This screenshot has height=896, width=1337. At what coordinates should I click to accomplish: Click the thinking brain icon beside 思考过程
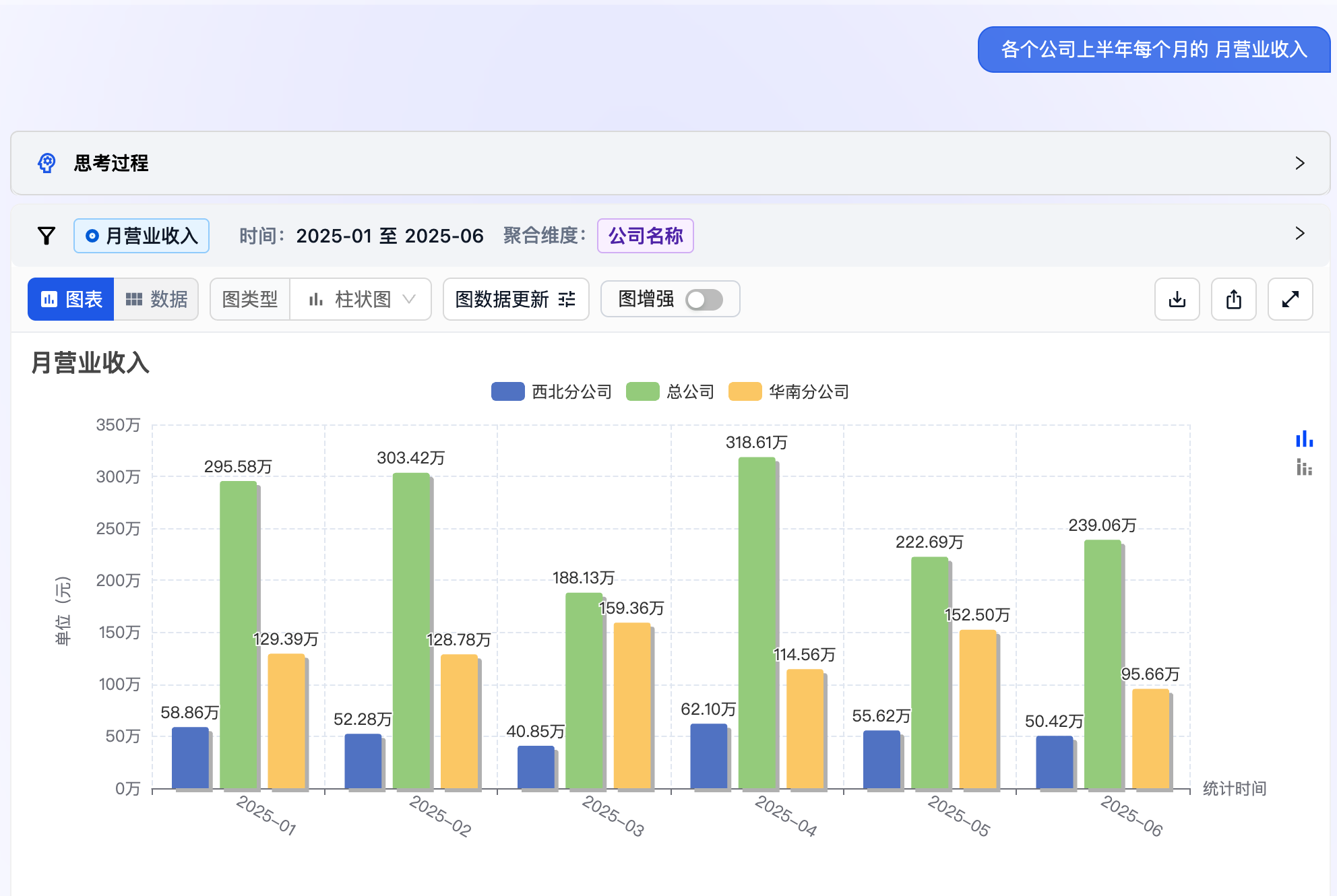point(46,163)
